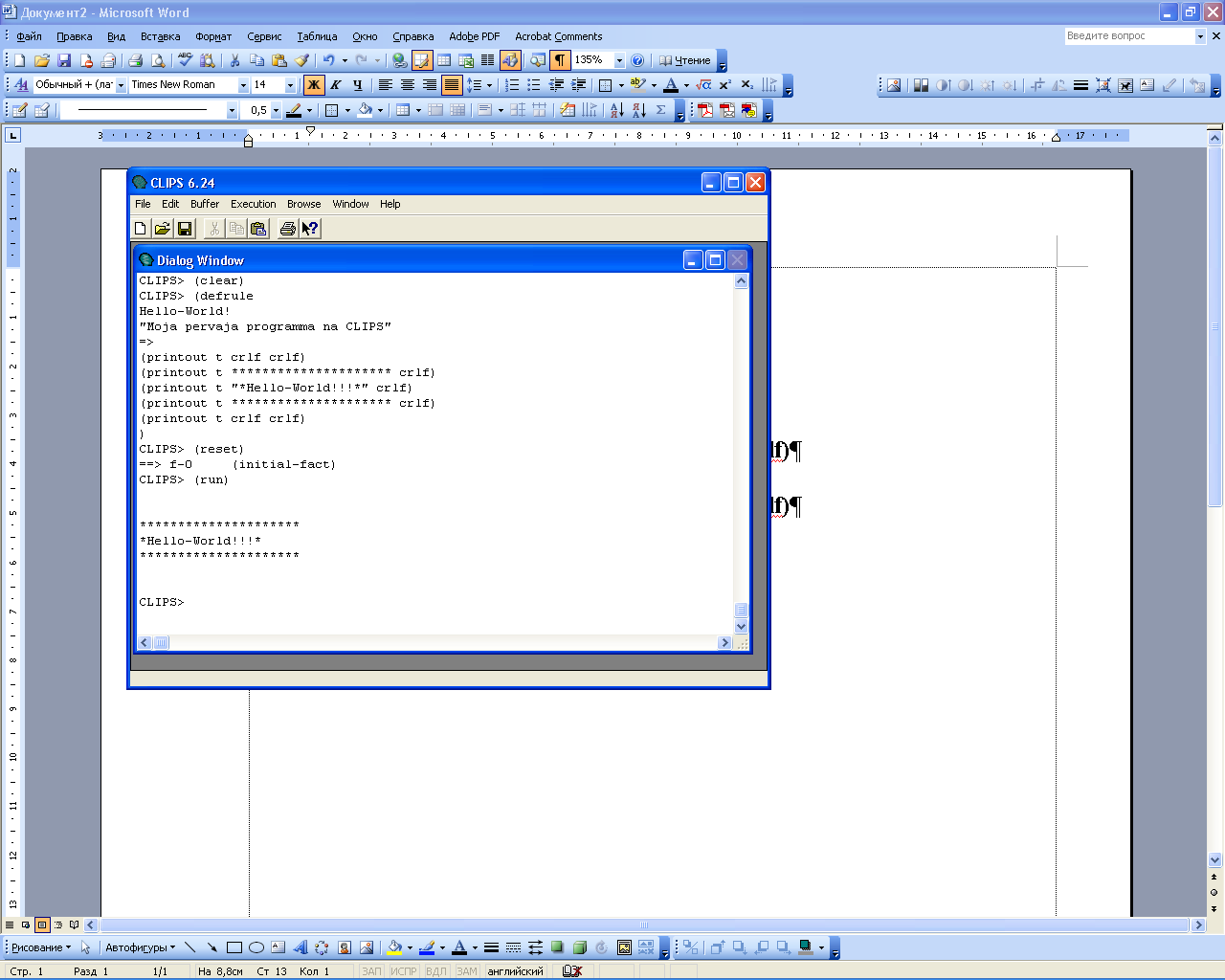
Task: Insert hyperlink globe icon
Action: [x=399, y=60]
